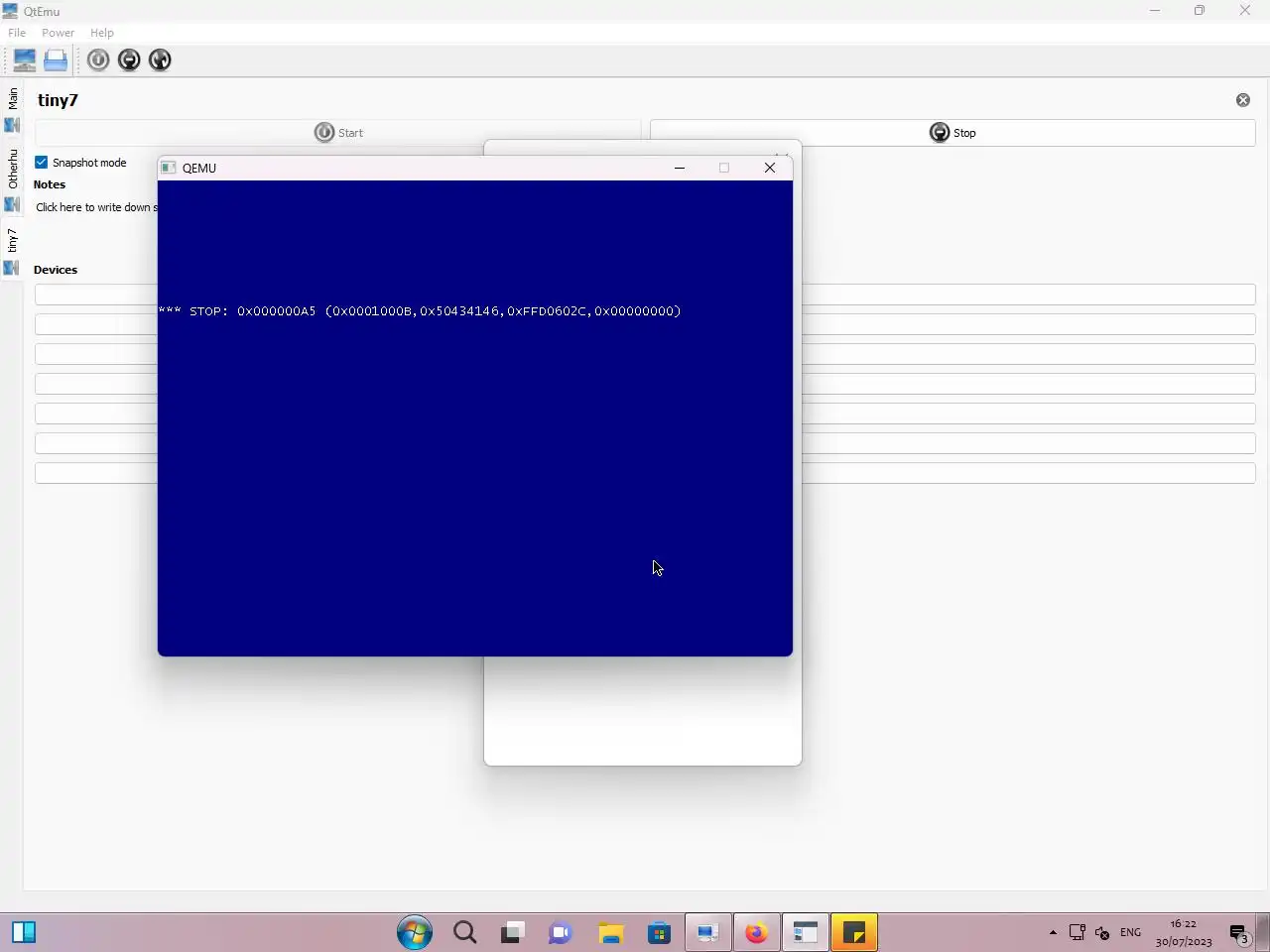Image resolution: width=1270 pixels, height=952 pixels.
Task: Click the stop machine icon in the toolbar
Action: click(129, 60)
